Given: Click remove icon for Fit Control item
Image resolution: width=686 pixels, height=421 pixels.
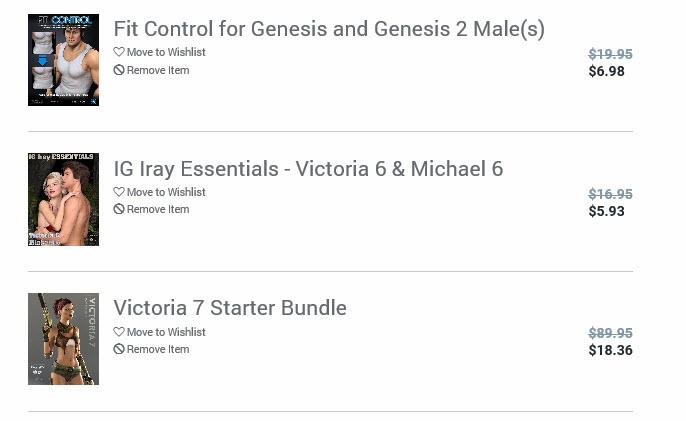Looking at the screenshot, I should tap(119, 70).
